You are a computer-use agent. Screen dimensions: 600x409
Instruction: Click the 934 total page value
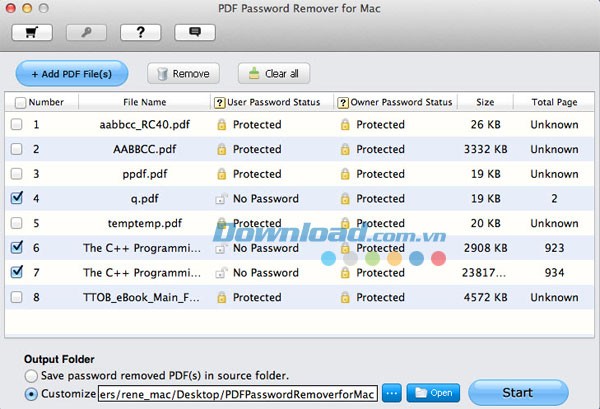554,272
